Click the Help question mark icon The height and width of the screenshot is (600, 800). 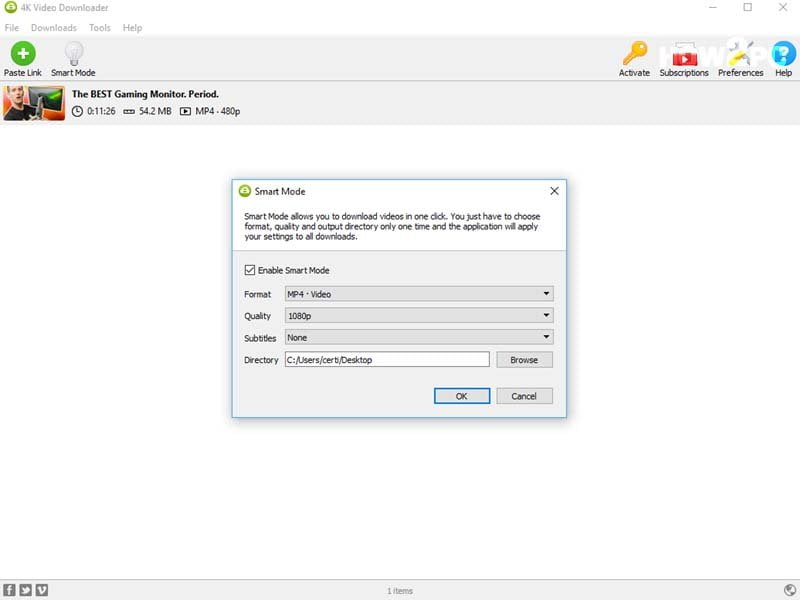click(x=784, y=53)
